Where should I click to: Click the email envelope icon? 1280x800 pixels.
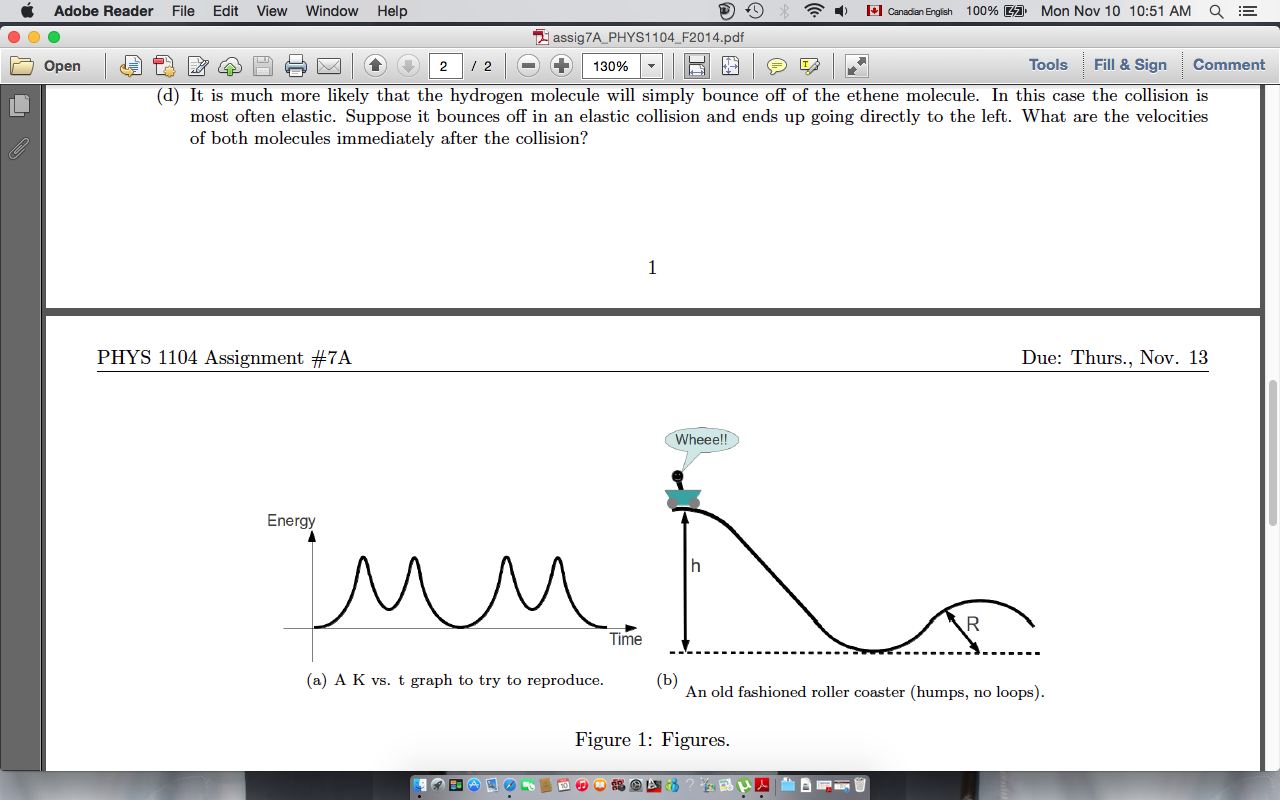[329, 66]
